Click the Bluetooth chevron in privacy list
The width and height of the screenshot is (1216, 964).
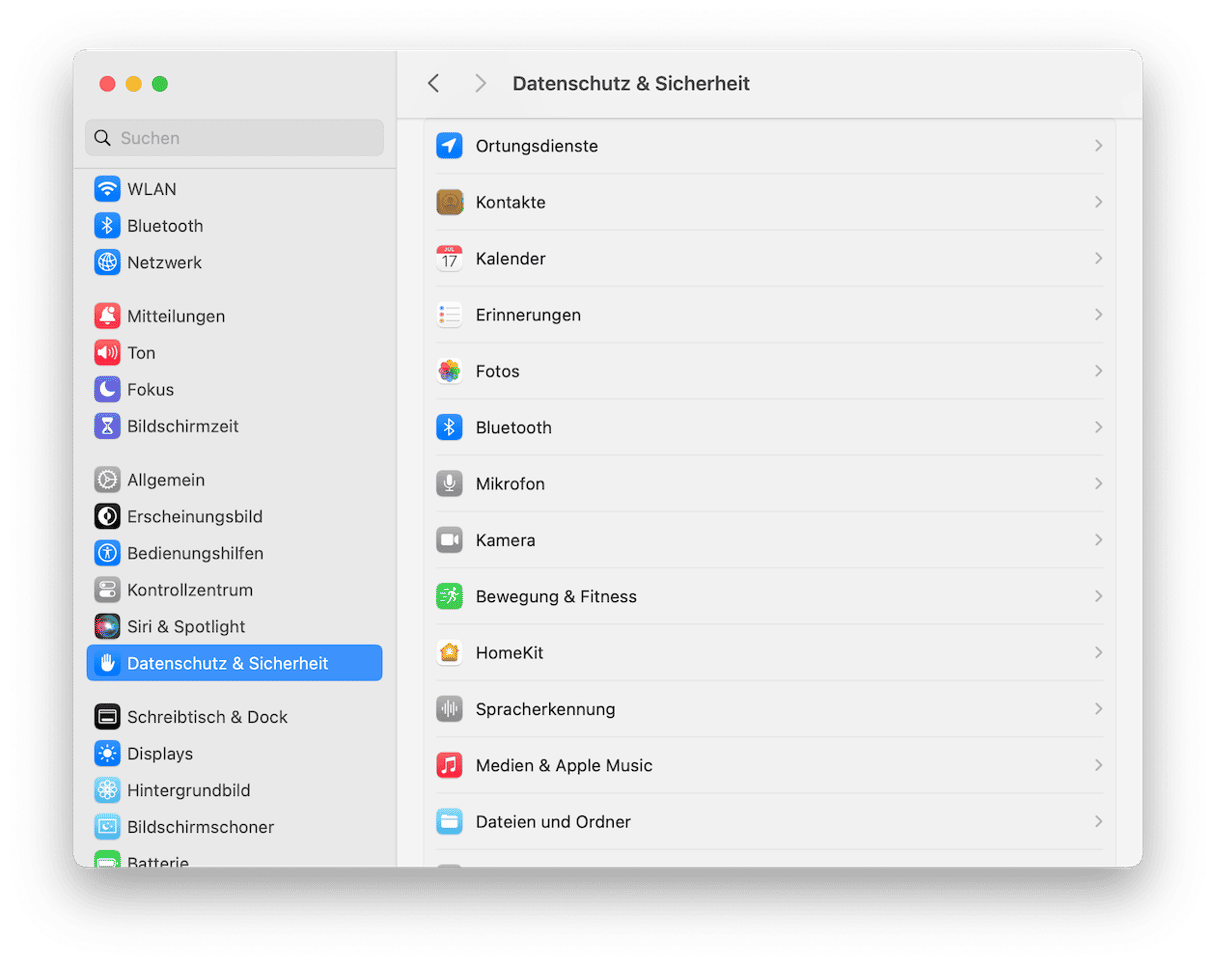pyautogui.click(x=1098, y=427)
